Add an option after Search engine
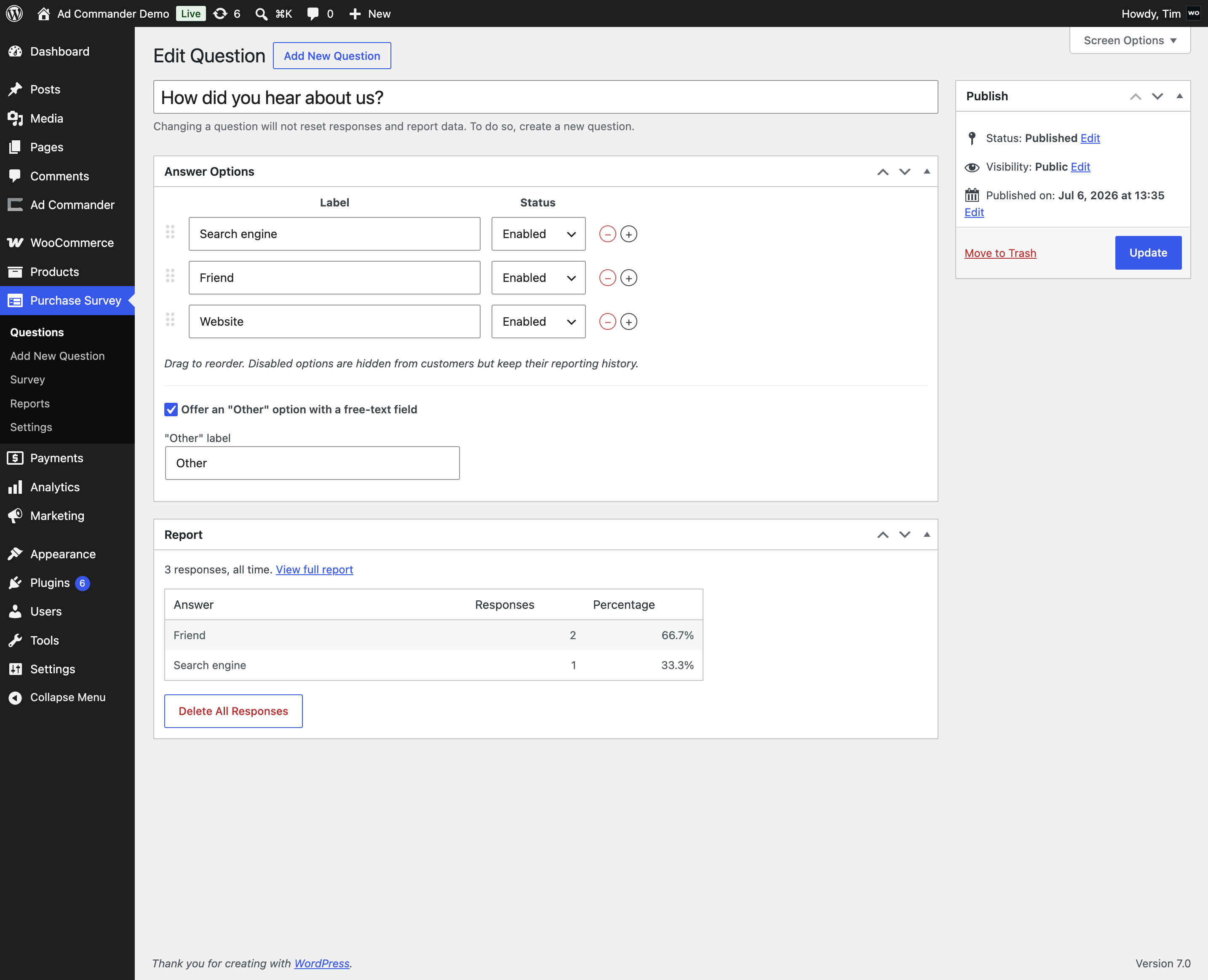The image size is (1208, 980). (628, 234)
